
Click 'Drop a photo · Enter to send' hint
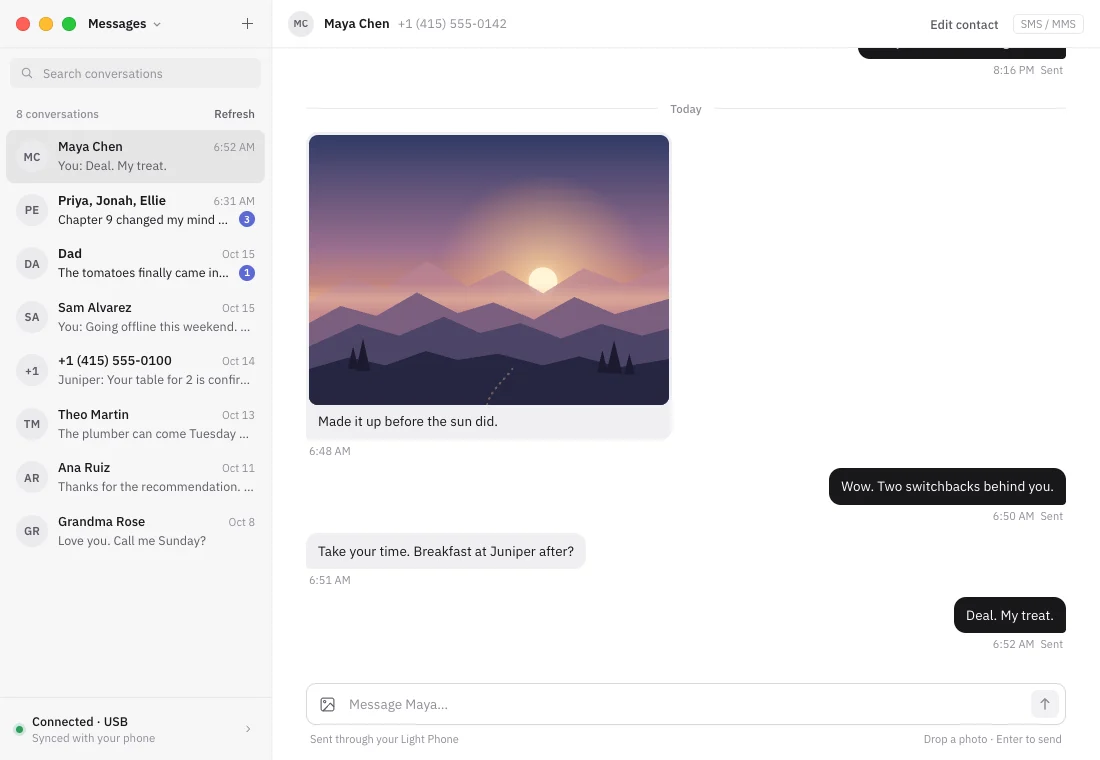coord(993,739)
